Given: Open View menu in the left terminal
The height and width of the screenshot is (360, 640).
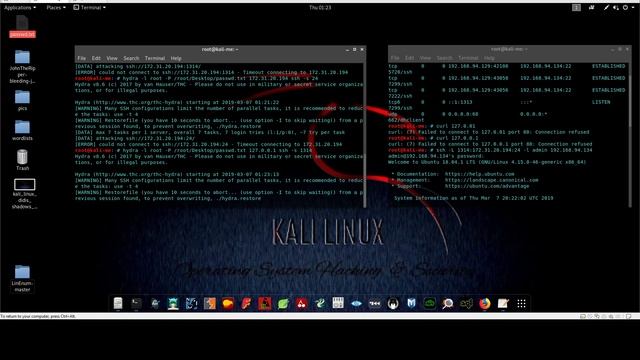Looking at the screenshot, I should tap(112, 58).
